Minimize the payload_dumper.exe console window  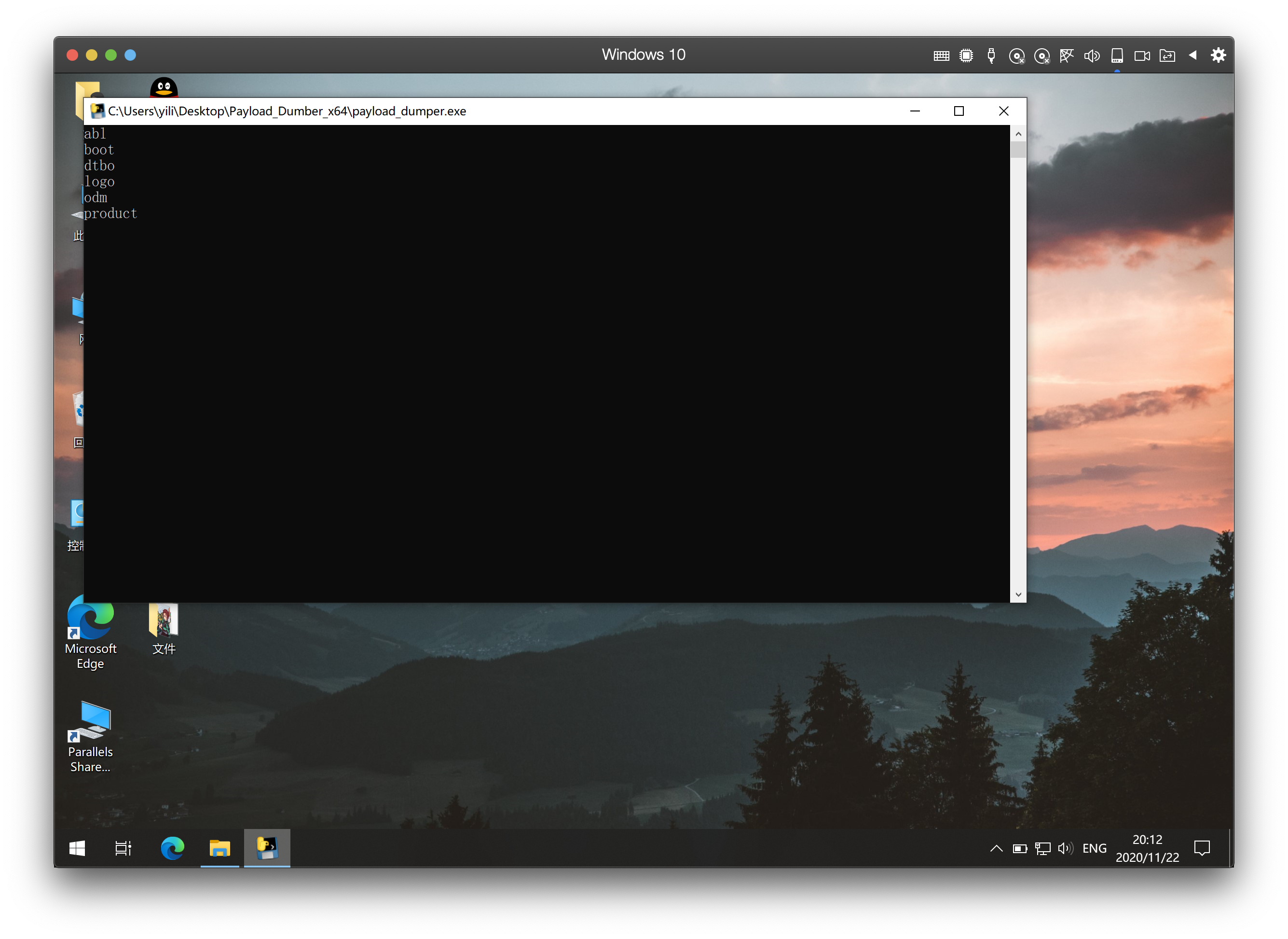click(x=915, y=111)
